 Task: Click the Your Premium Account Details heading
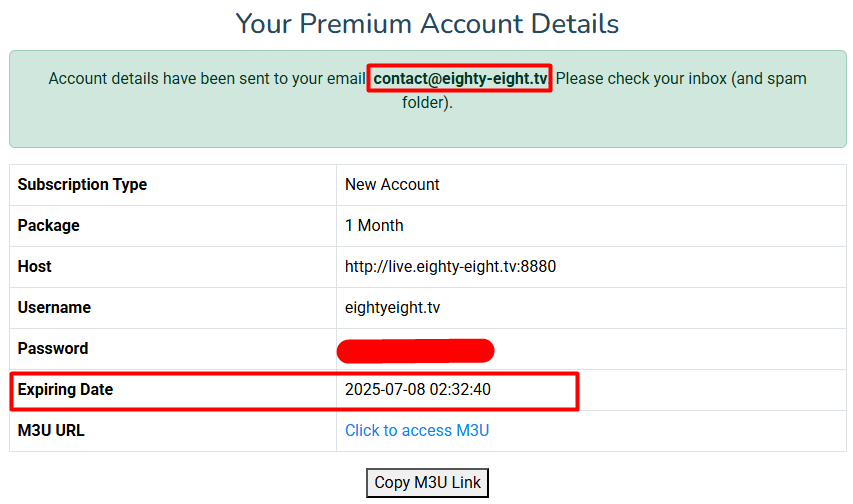pos(427,24)
